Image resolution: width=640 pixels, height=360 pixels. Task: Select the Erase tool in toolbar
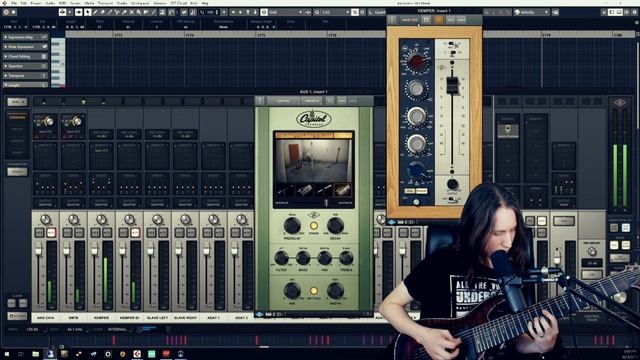click(102, 12)
